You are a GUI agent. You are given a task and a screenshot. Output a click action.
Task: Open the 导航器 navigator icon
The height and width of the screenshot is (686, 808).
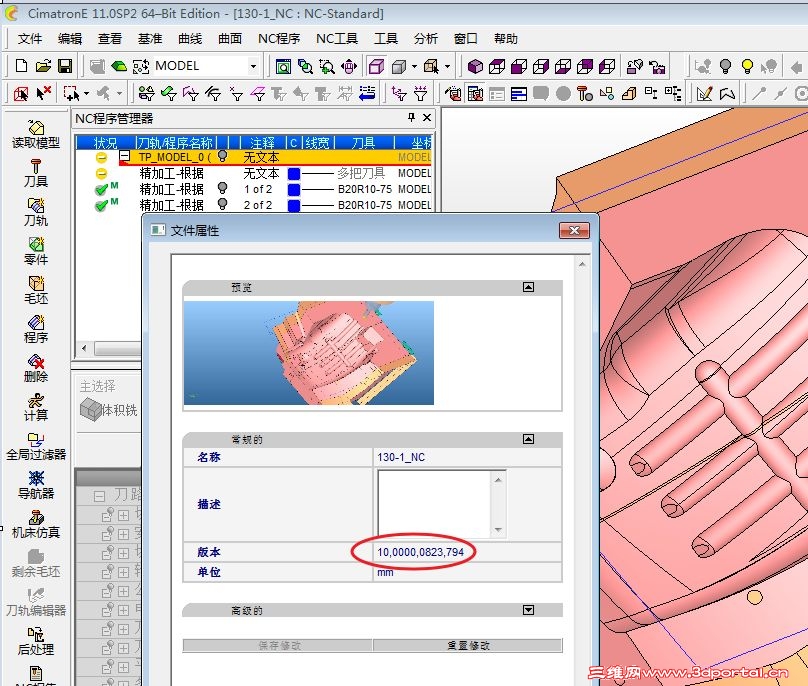click(36, 485)
